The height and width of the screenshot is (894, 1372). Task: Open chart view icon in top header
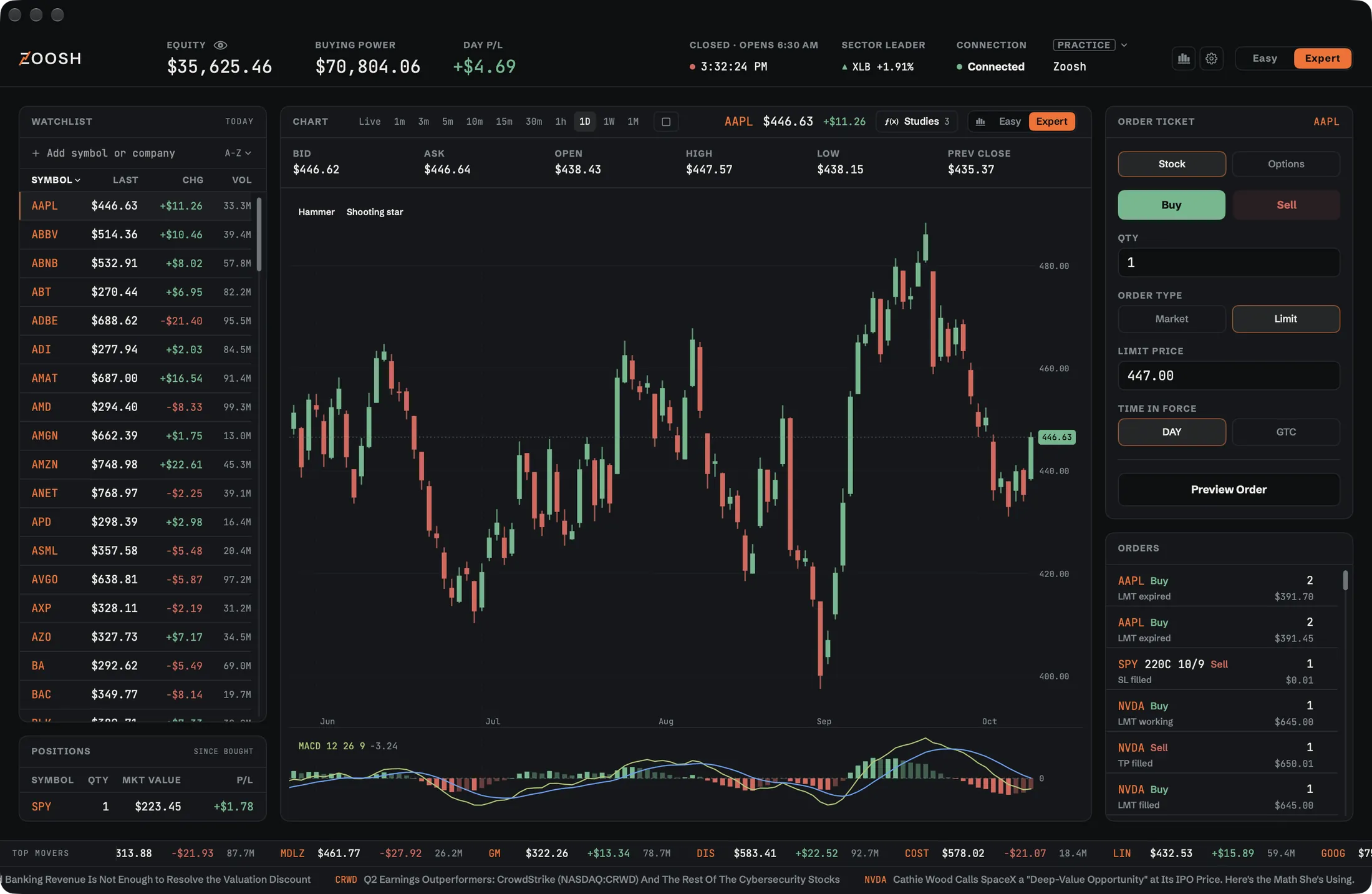1183,59
